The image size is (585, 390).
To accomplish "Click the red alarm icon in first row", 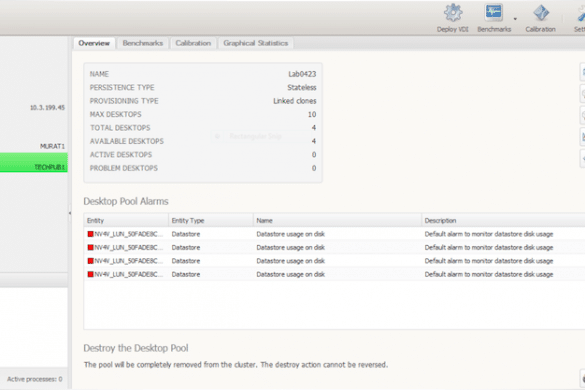I will (90, 234).
